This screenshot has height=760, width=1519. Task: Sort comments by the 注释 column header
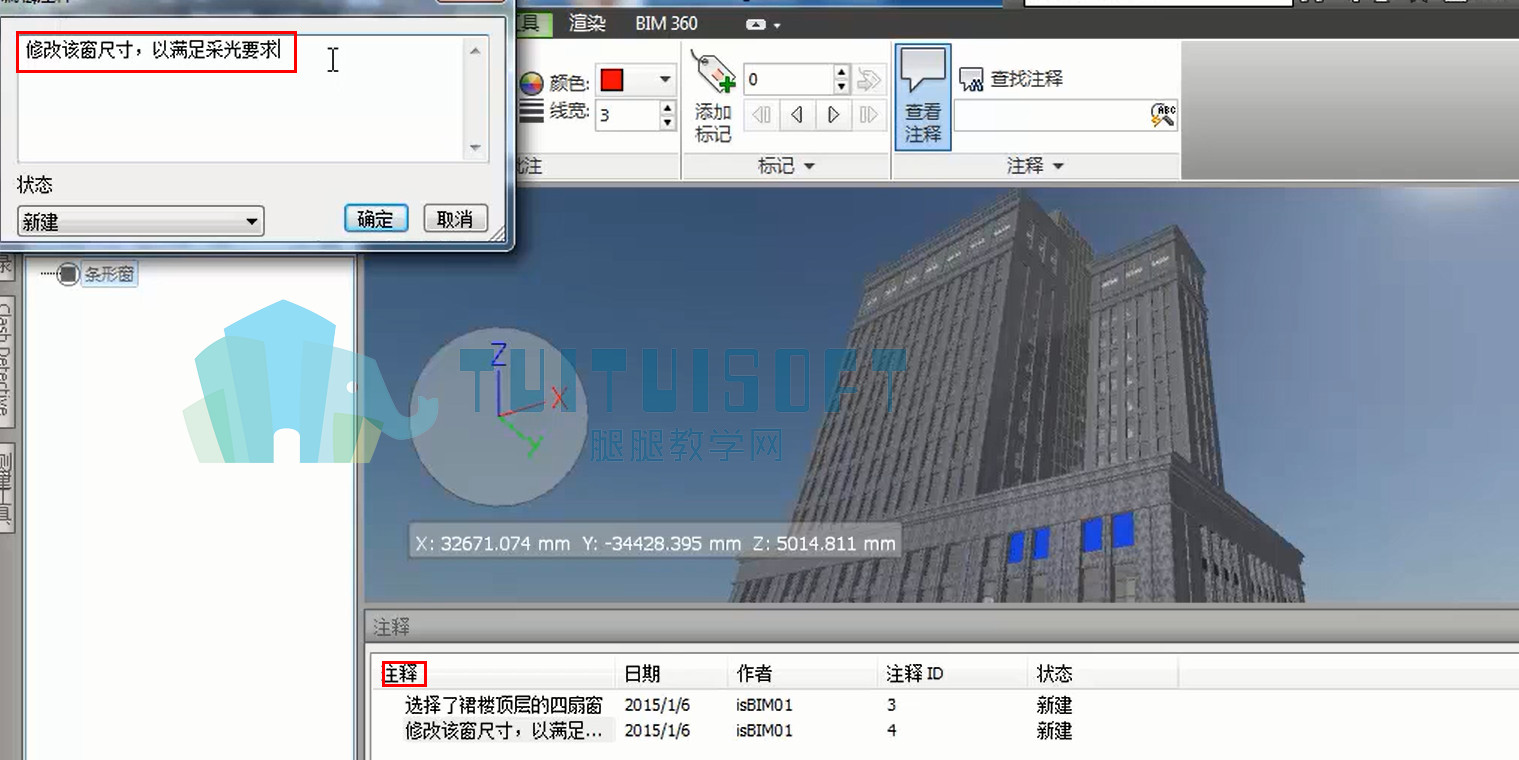click(x=496, y=674)
